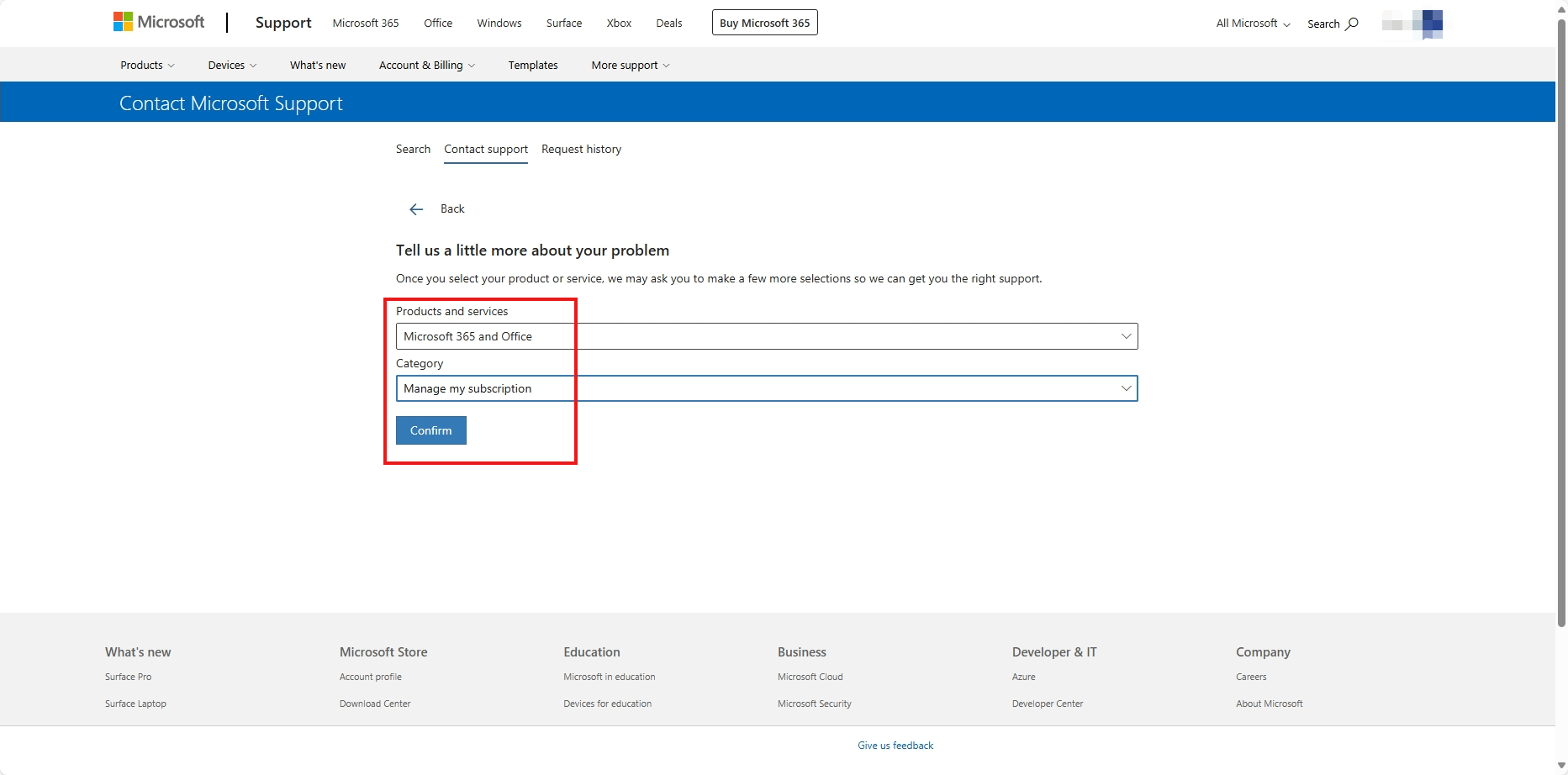This screenshot has width=1568, height=775.
Task: Click the Buy Microsoft 365 button
Action: (765, 23)
